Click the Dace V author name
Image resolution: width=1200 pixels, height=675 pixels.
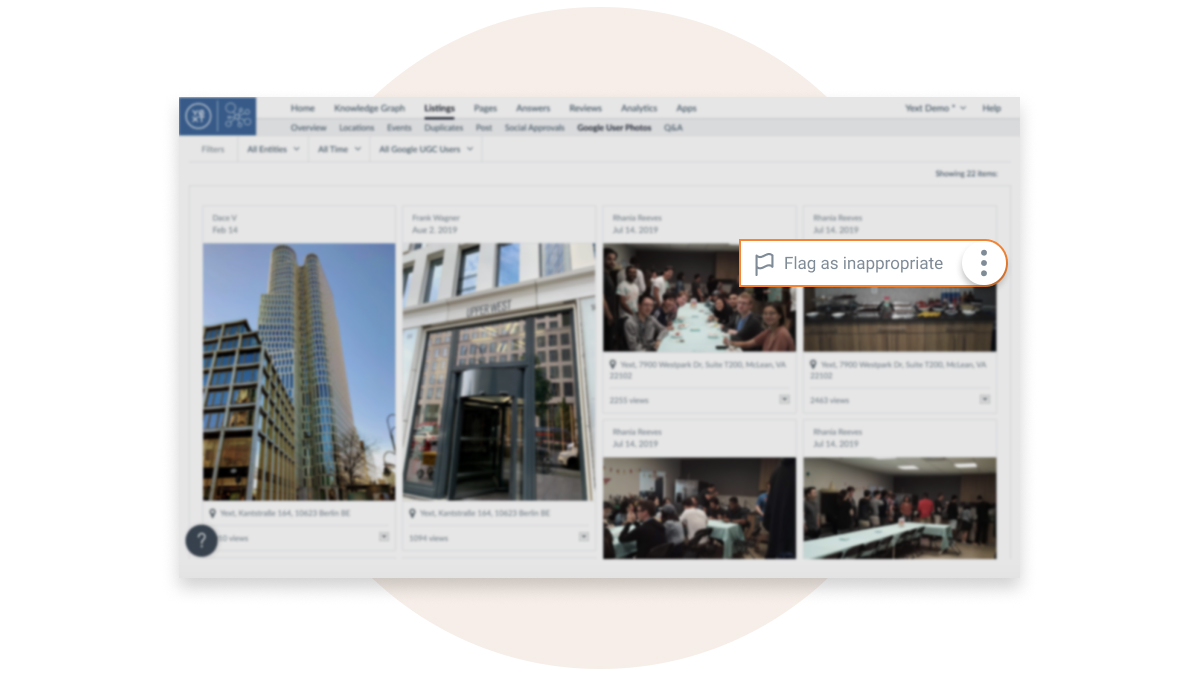click(224, 217)
